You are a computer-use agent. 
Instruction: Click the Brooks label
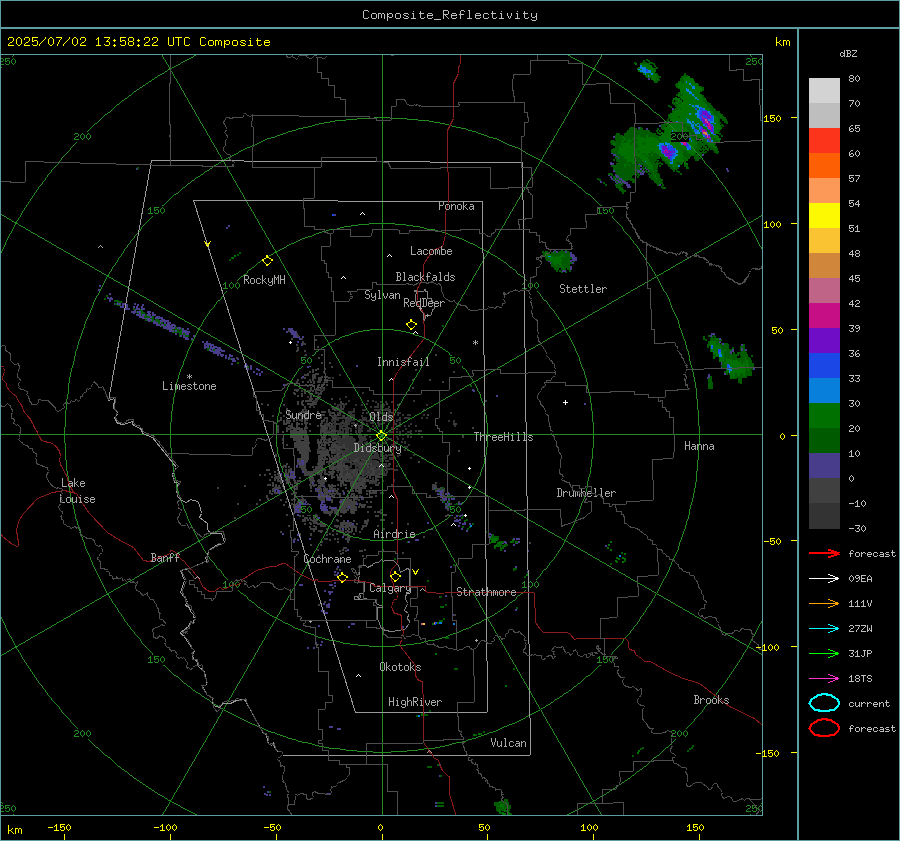click(x=711, y=700)
